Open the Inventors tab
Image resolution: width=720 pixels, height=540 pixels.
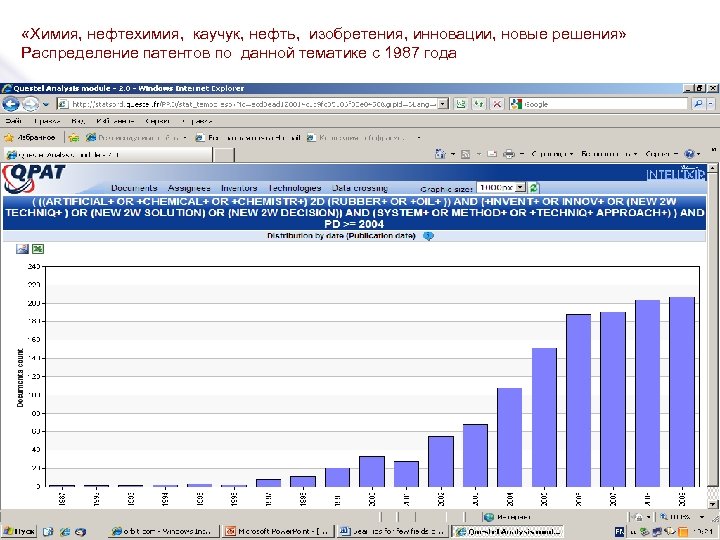point(239,188)
